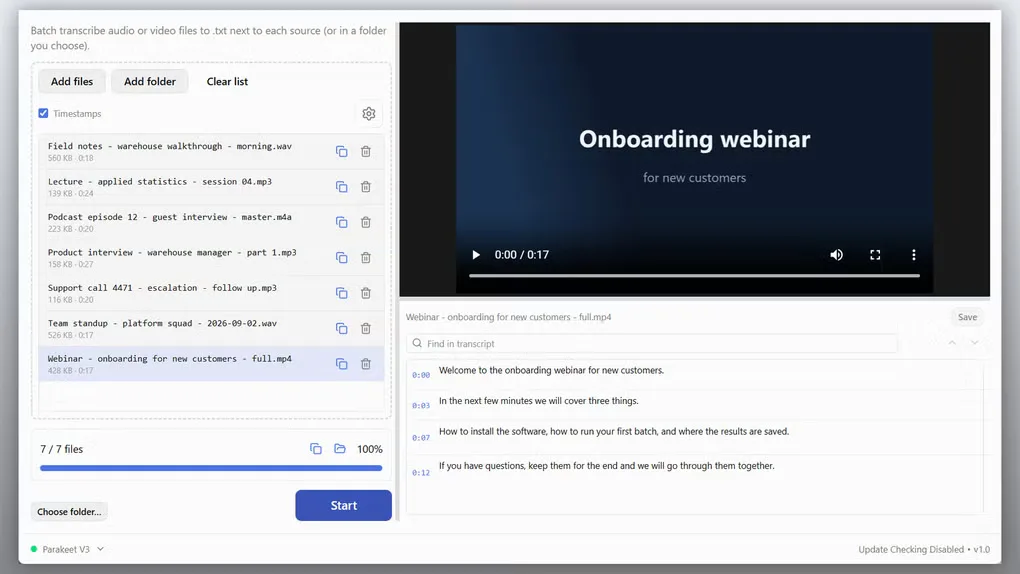Open video player more options menu
This screenshot has height=574, width=1020.
click(913, 255)
